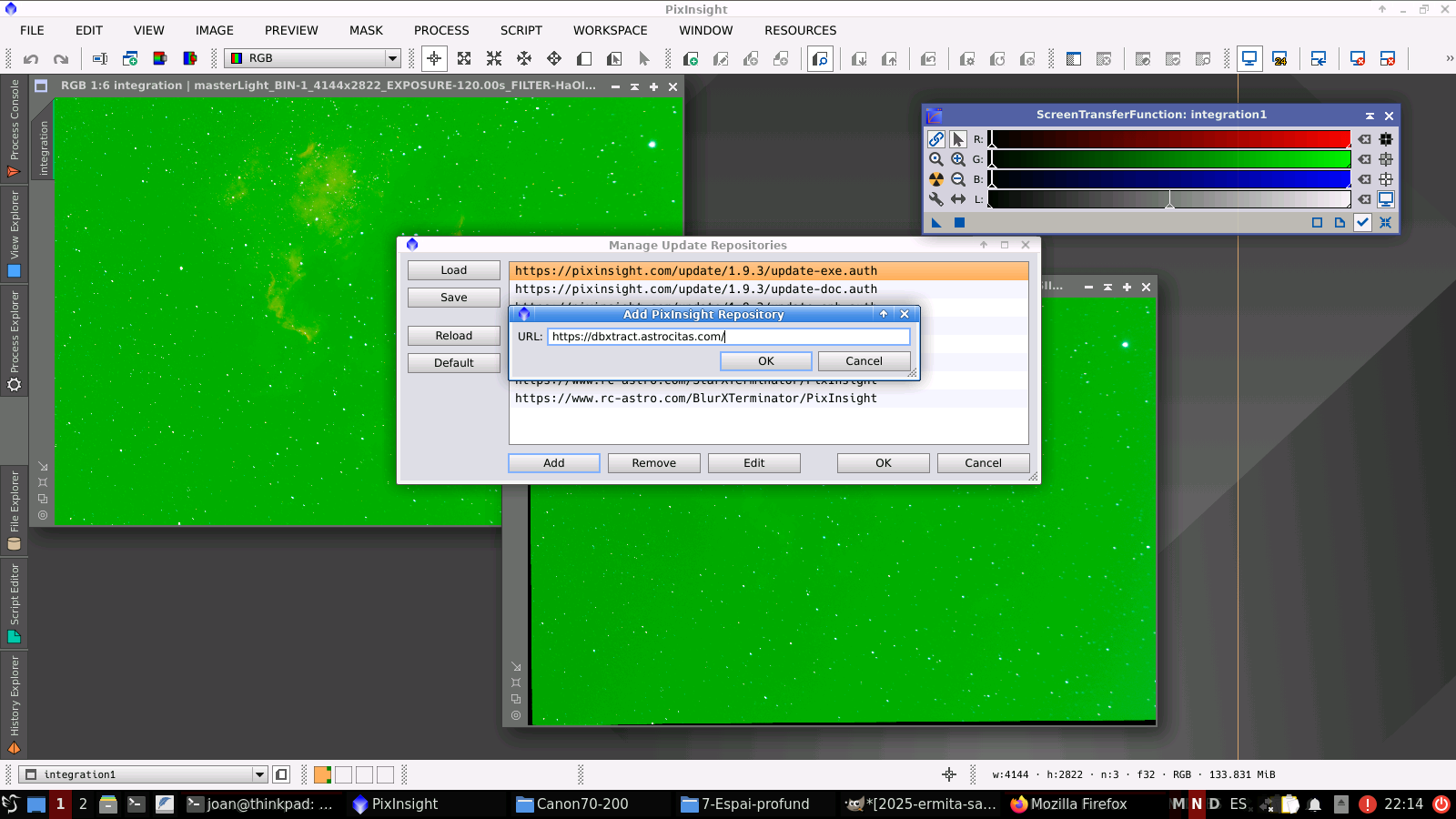The height and width of the screenshot is (819, 1456).
Task: Open the PROCESS menu
Action: [x=441, y=30]
